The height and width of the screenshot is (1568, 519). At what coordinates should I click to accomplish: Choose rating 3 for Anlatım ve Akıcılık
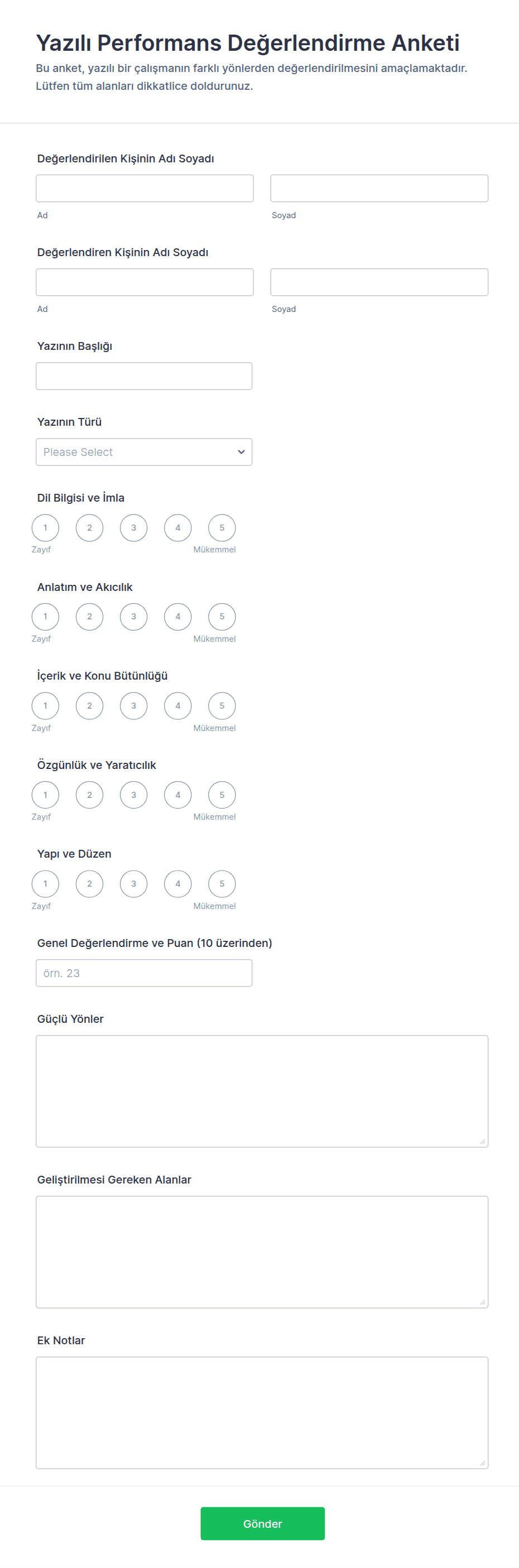tap(133, 617)
